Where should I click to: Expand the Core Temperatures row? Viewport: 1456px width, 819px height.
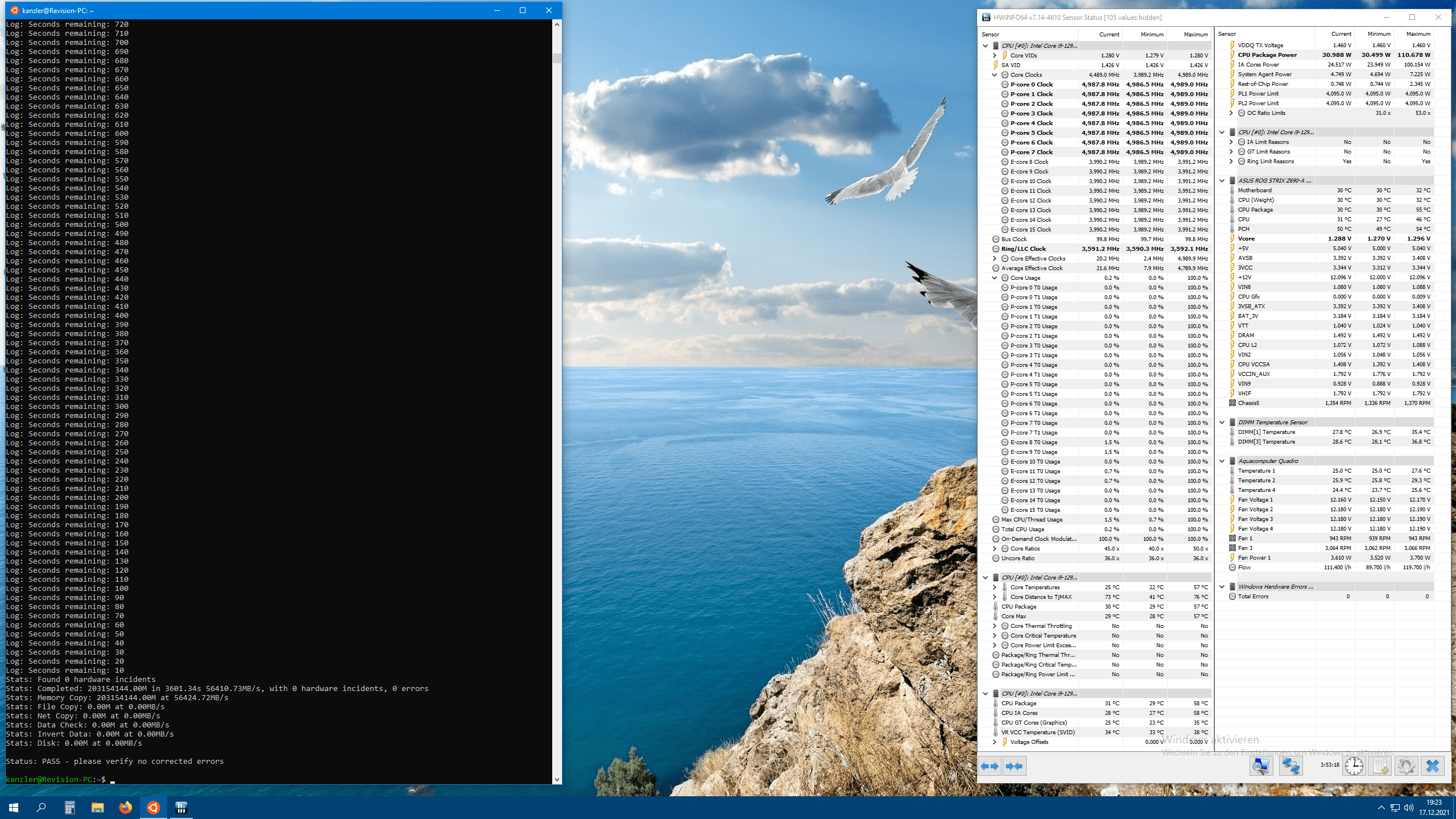(994, 587)
